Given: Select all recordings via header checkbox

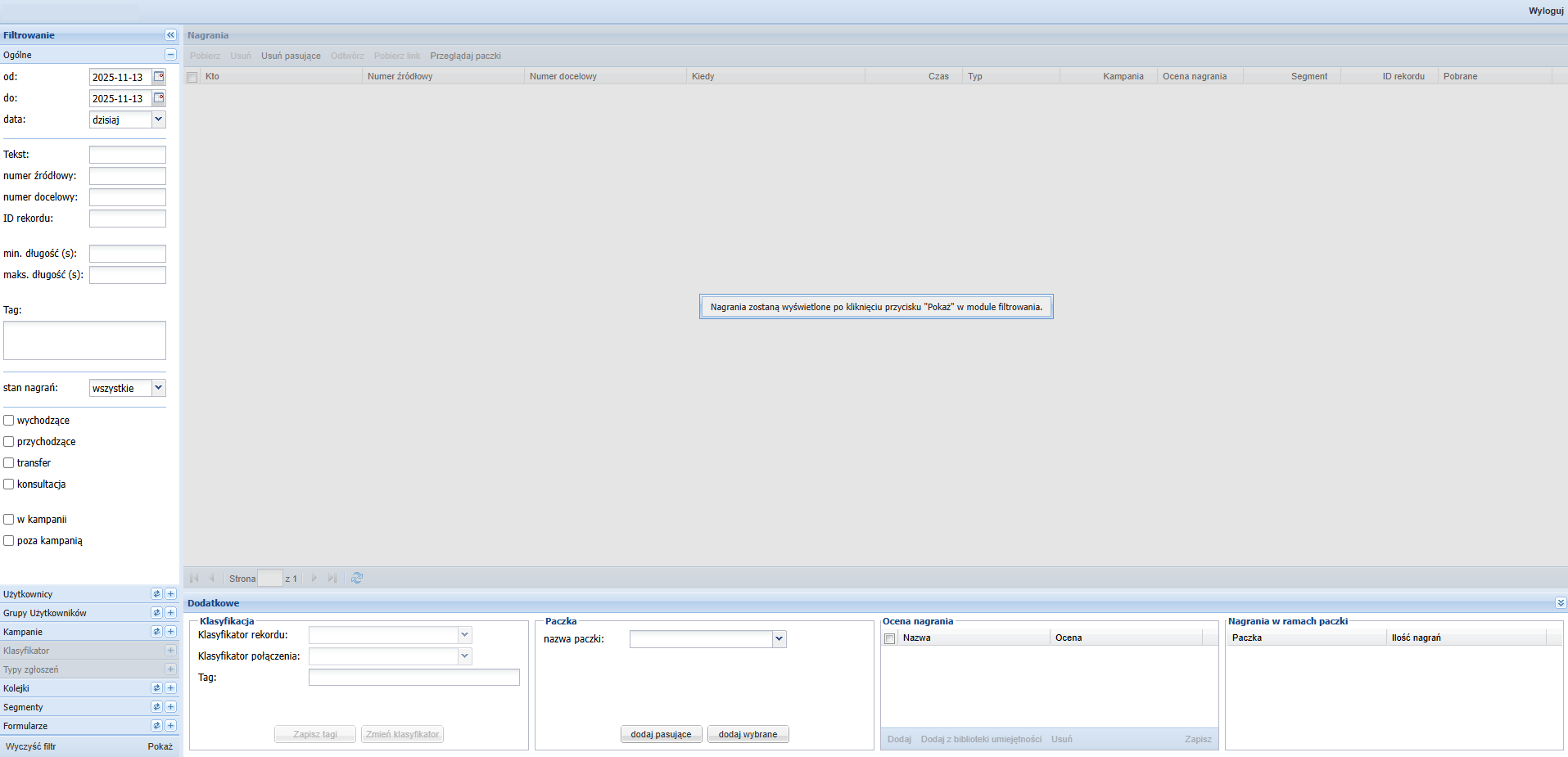Looking at the screenshot, I should tap(192, 77).
